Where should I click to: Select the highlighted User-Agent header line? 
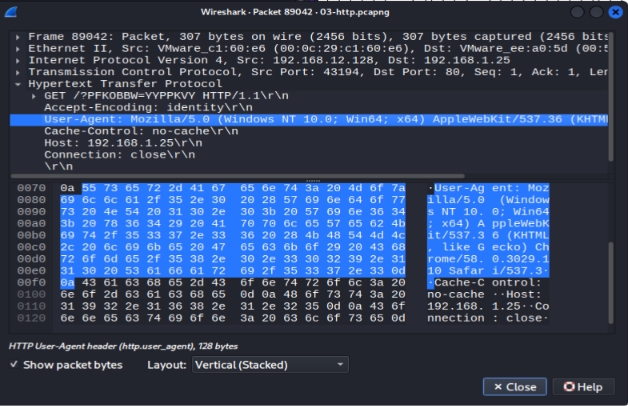309,120
